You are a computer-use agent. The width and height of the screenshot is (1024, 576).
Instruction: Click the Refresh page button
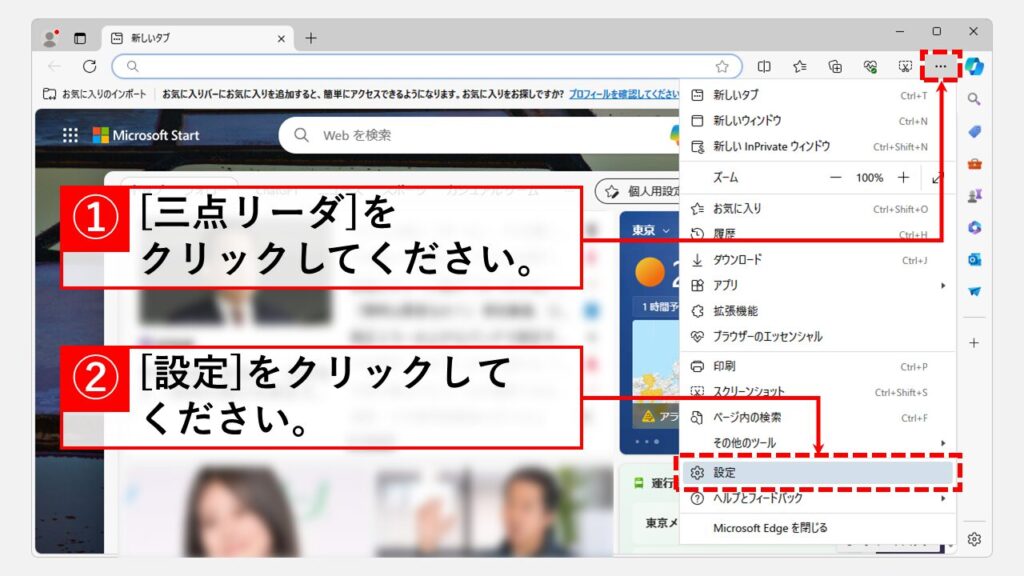(x=89, y=66)
